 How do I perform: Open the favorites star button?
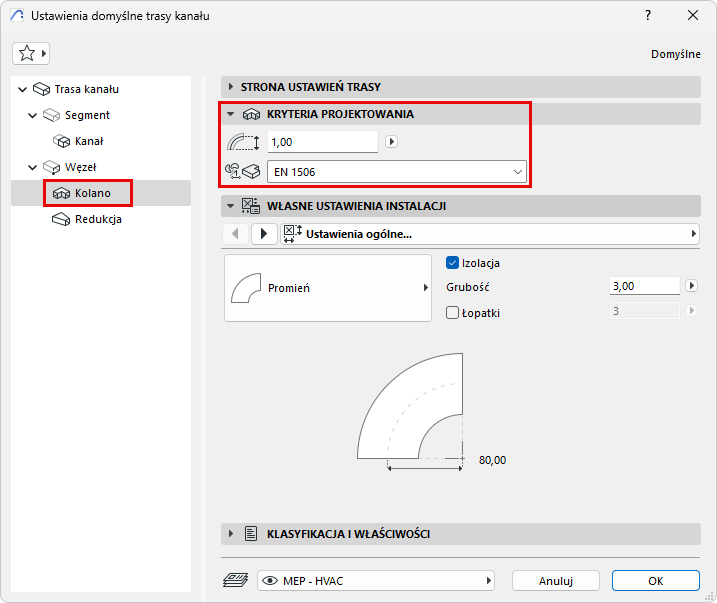point(31,53)
